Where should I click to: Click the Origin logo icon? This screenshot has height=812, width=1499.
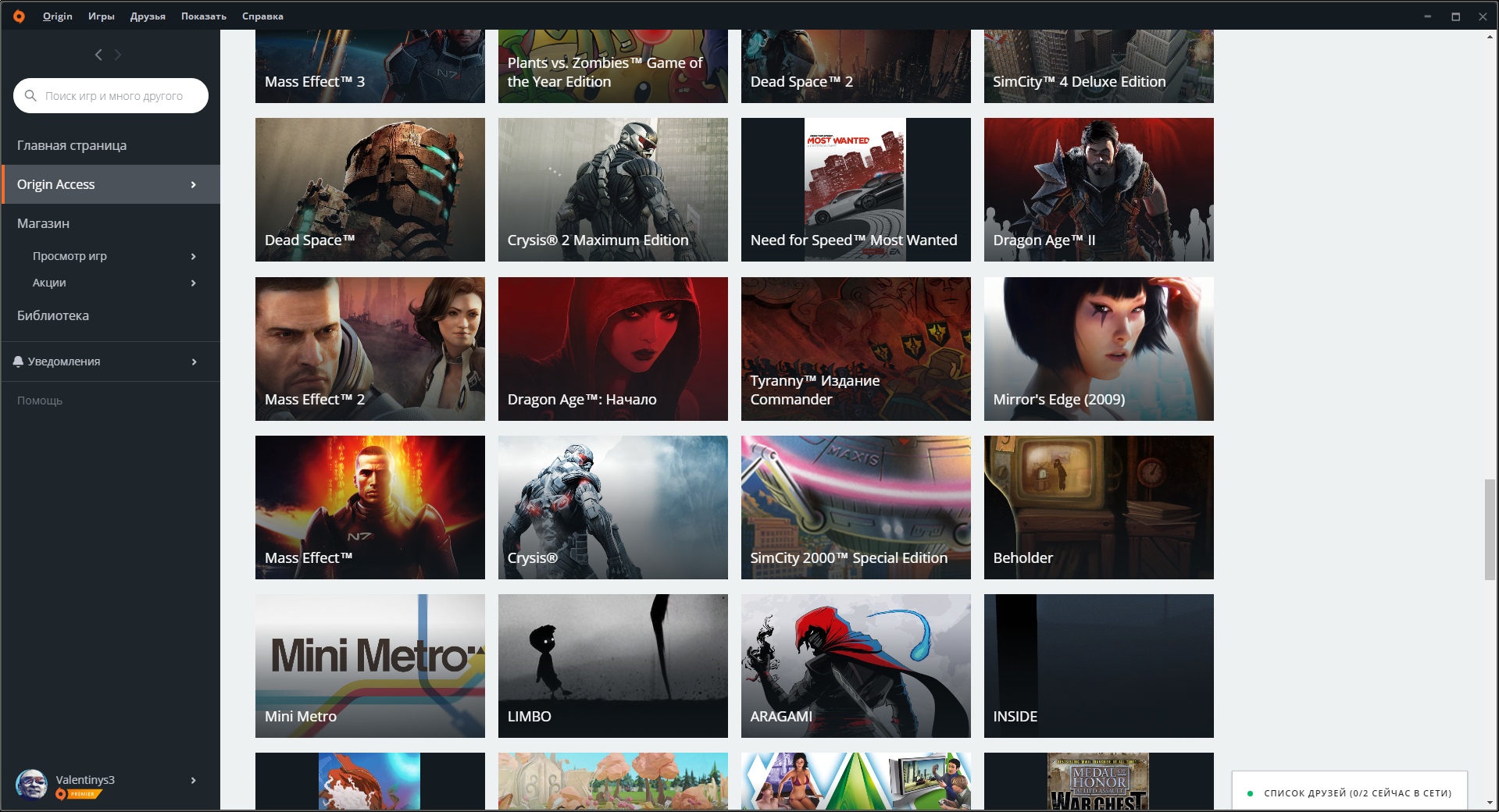[19, 16]
